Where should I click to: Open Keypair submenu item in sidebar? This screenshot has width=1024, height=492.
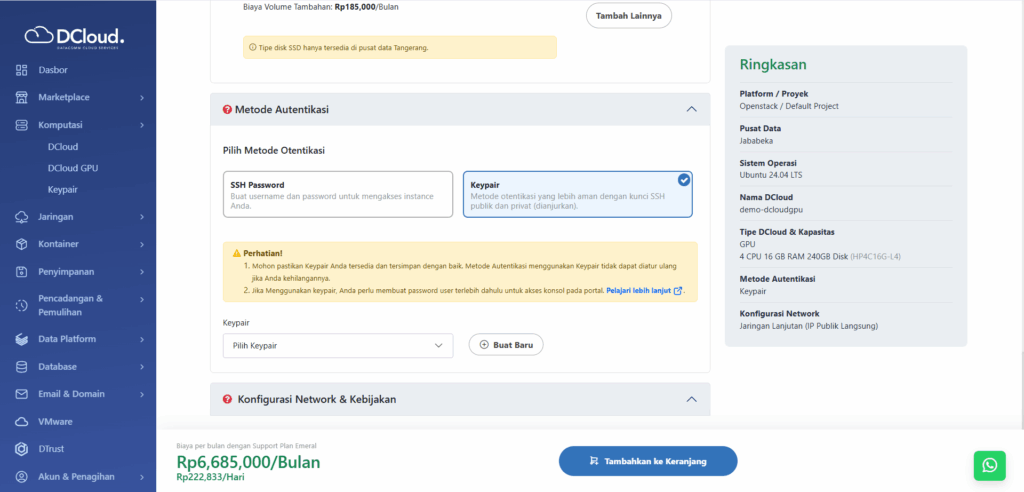pyautogui.click(x=62, y=189)
